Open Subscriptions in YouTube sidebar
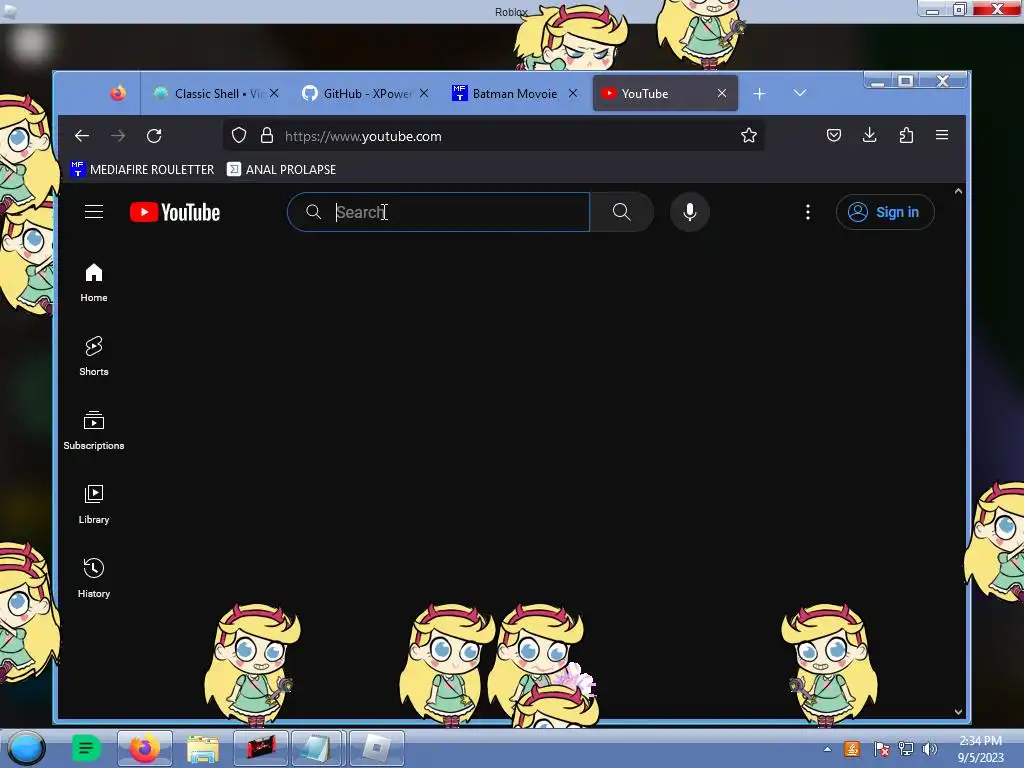Screen dimensions: 1024x768 (94, 430)
